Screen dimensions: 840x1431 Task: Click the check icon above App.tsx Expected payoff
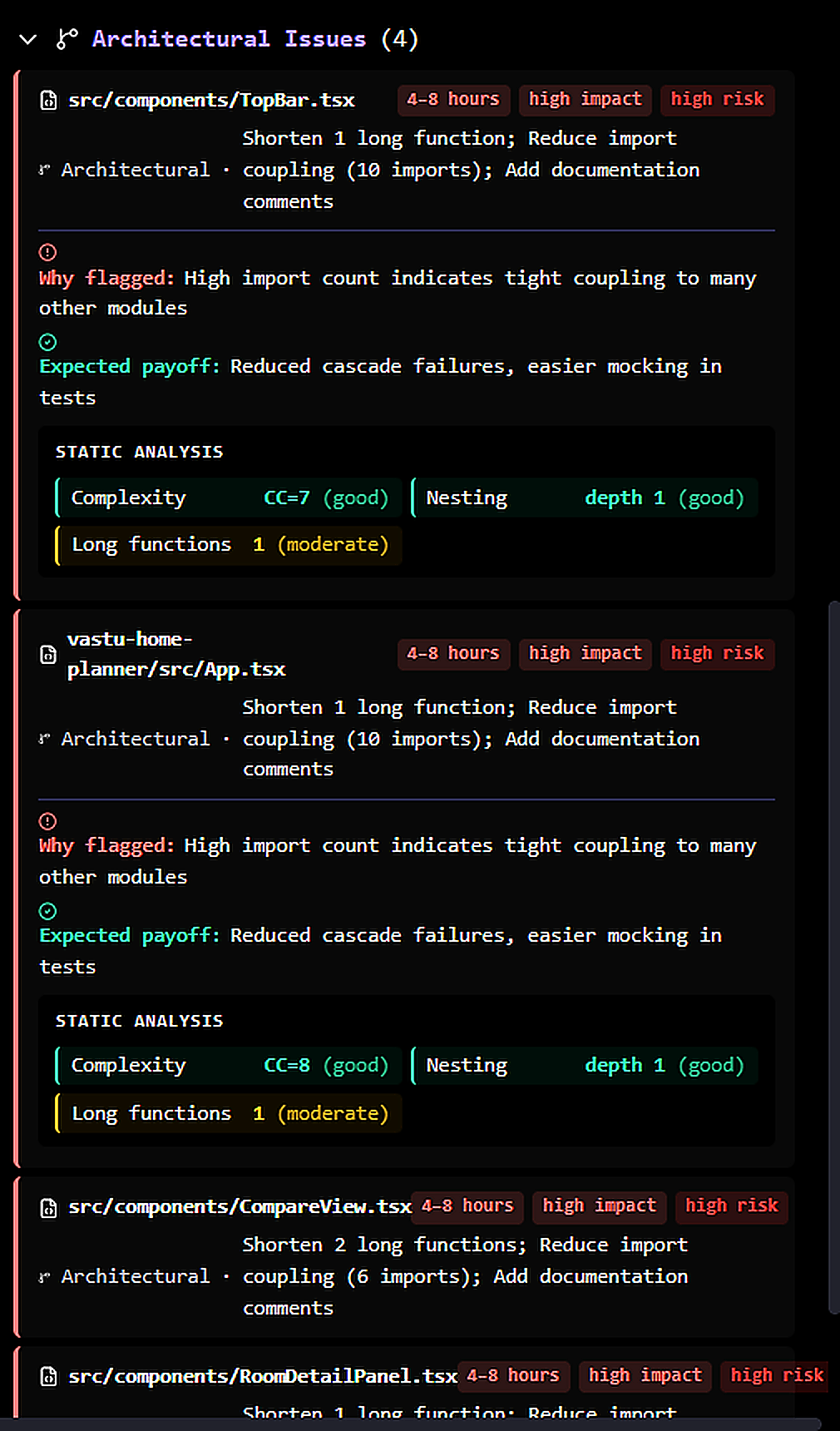(48, 911)
